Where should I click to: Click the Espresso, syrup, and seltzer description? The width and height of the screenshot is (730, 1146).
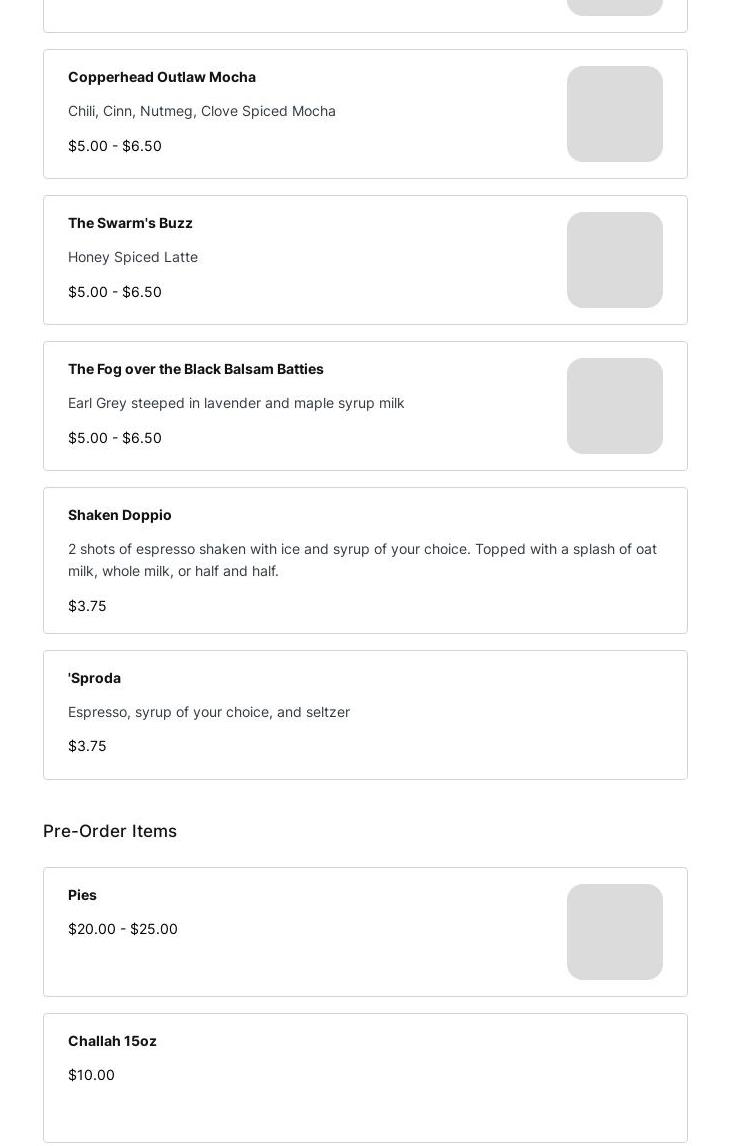(x=209, y=712)
